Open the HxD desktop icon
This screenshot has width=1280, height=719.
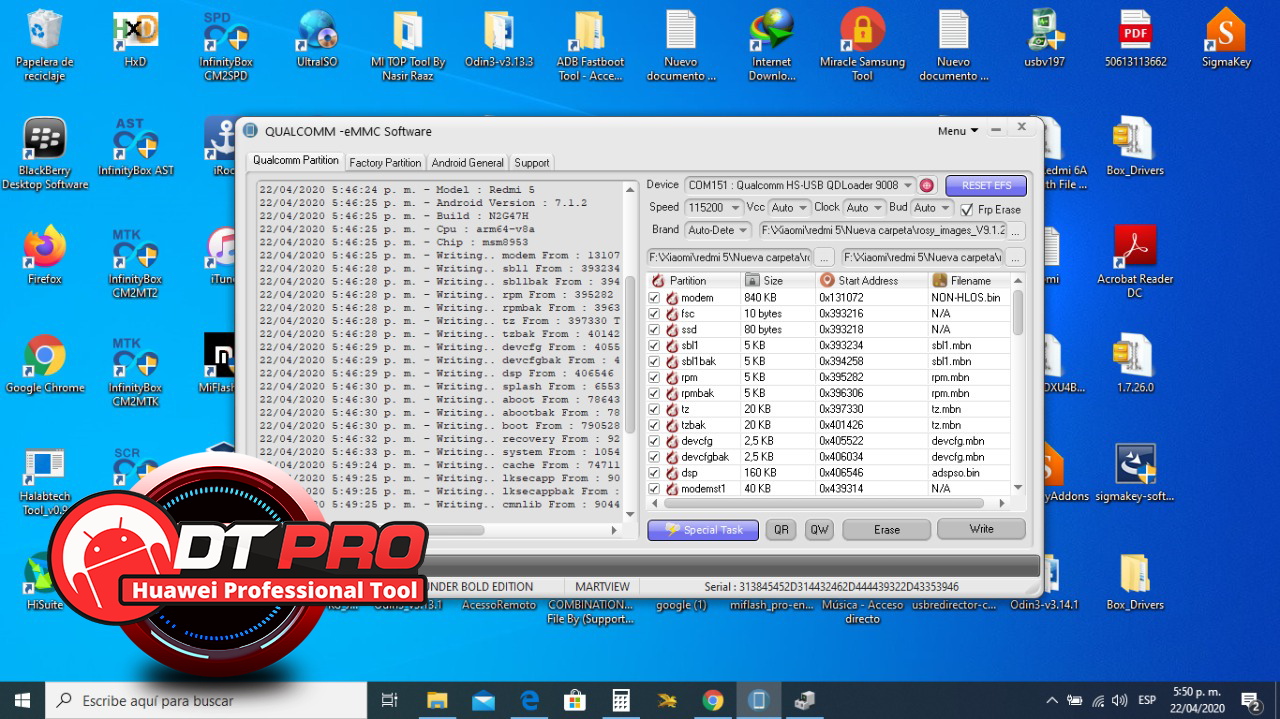coord(135,38)
